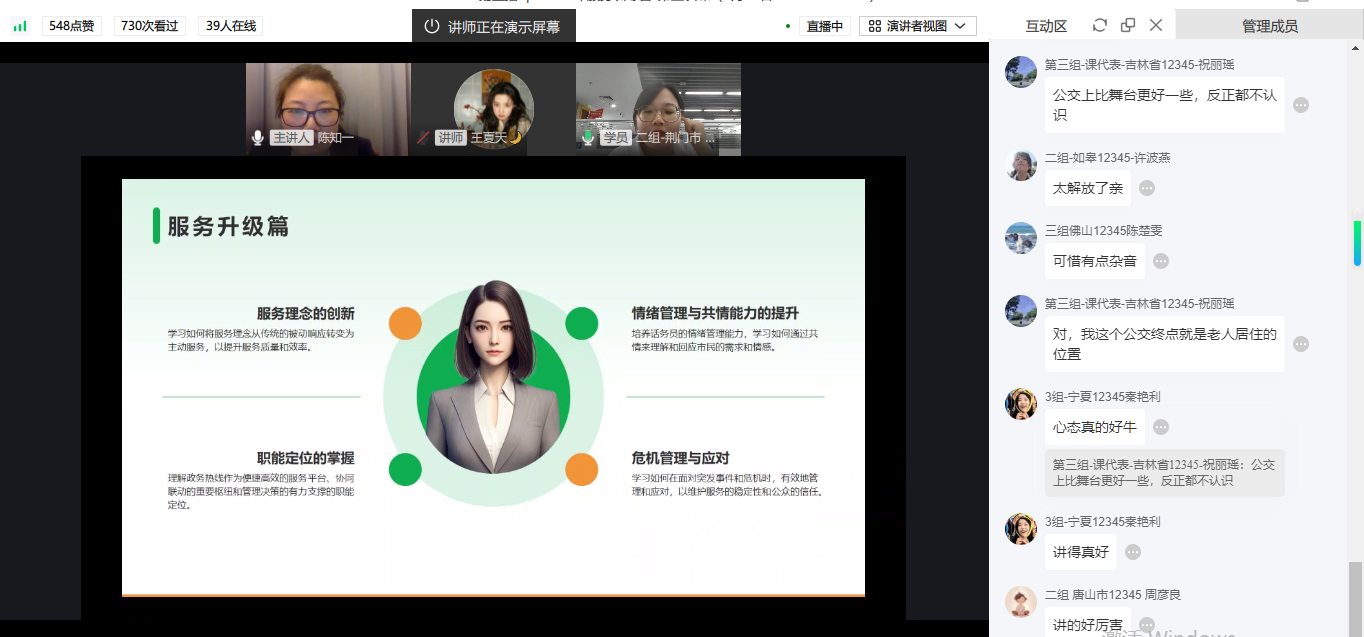The image size is (1364, 637).
Task: Switch to the 管理成员 tab
Action: [1269, 26]
